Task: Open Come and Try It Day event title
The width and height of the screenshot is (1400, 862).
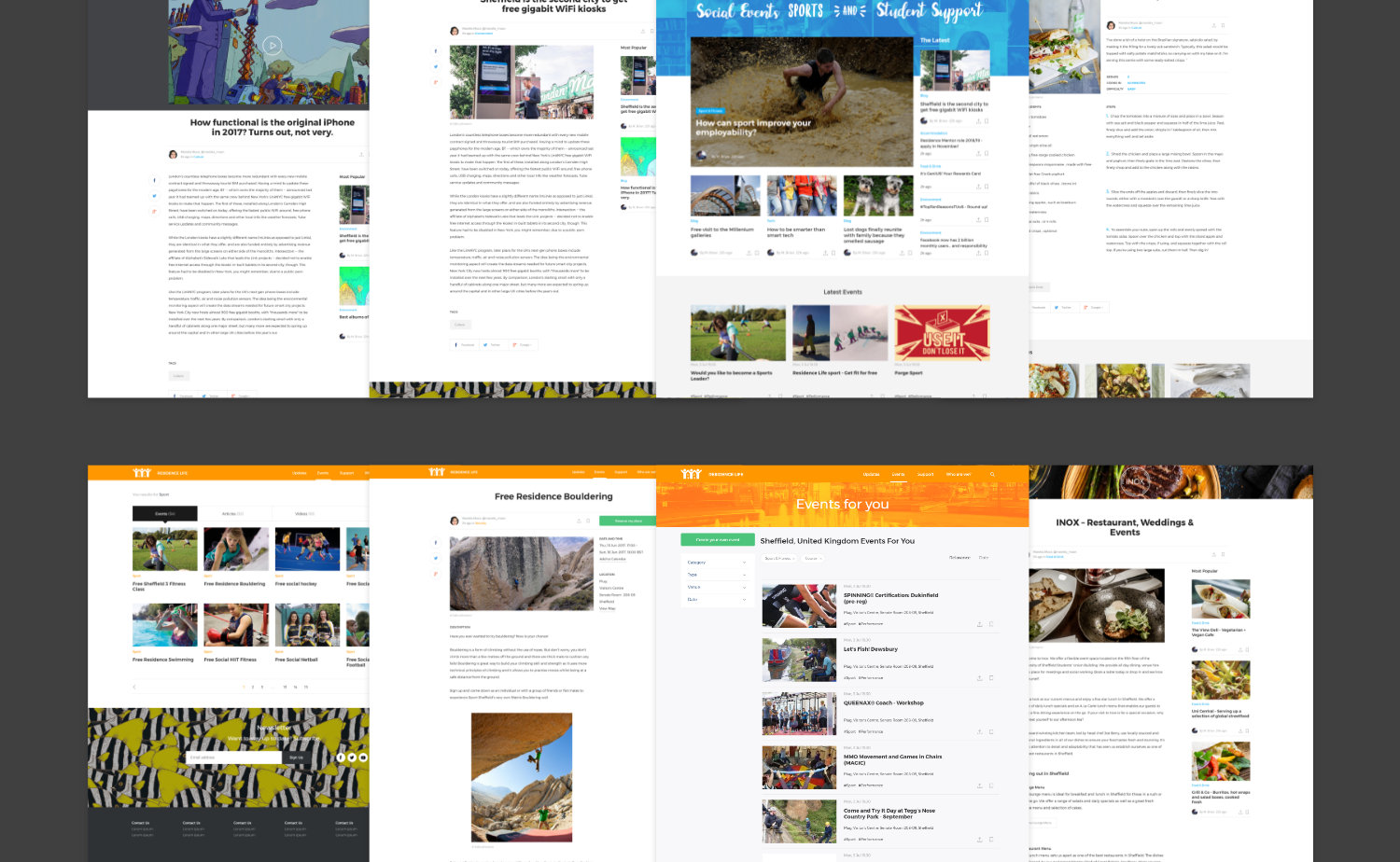Action: 889,813
